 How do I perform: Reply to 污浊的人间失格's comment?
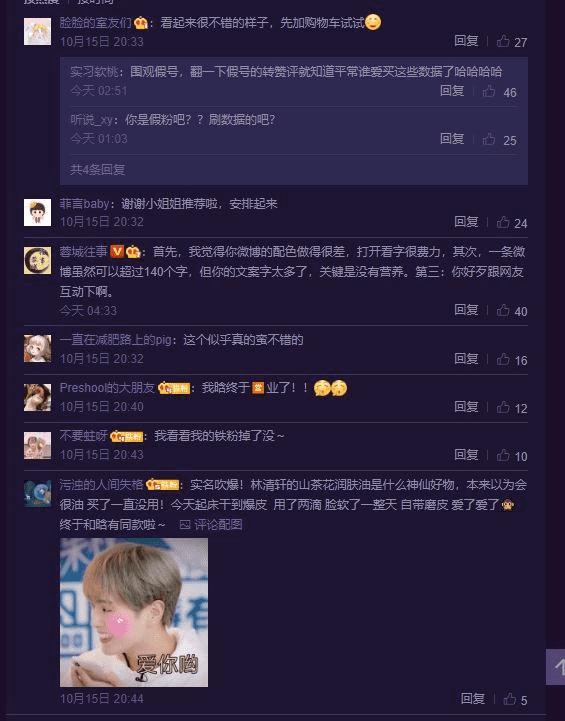pyautogui.click(x=473, y=698)
